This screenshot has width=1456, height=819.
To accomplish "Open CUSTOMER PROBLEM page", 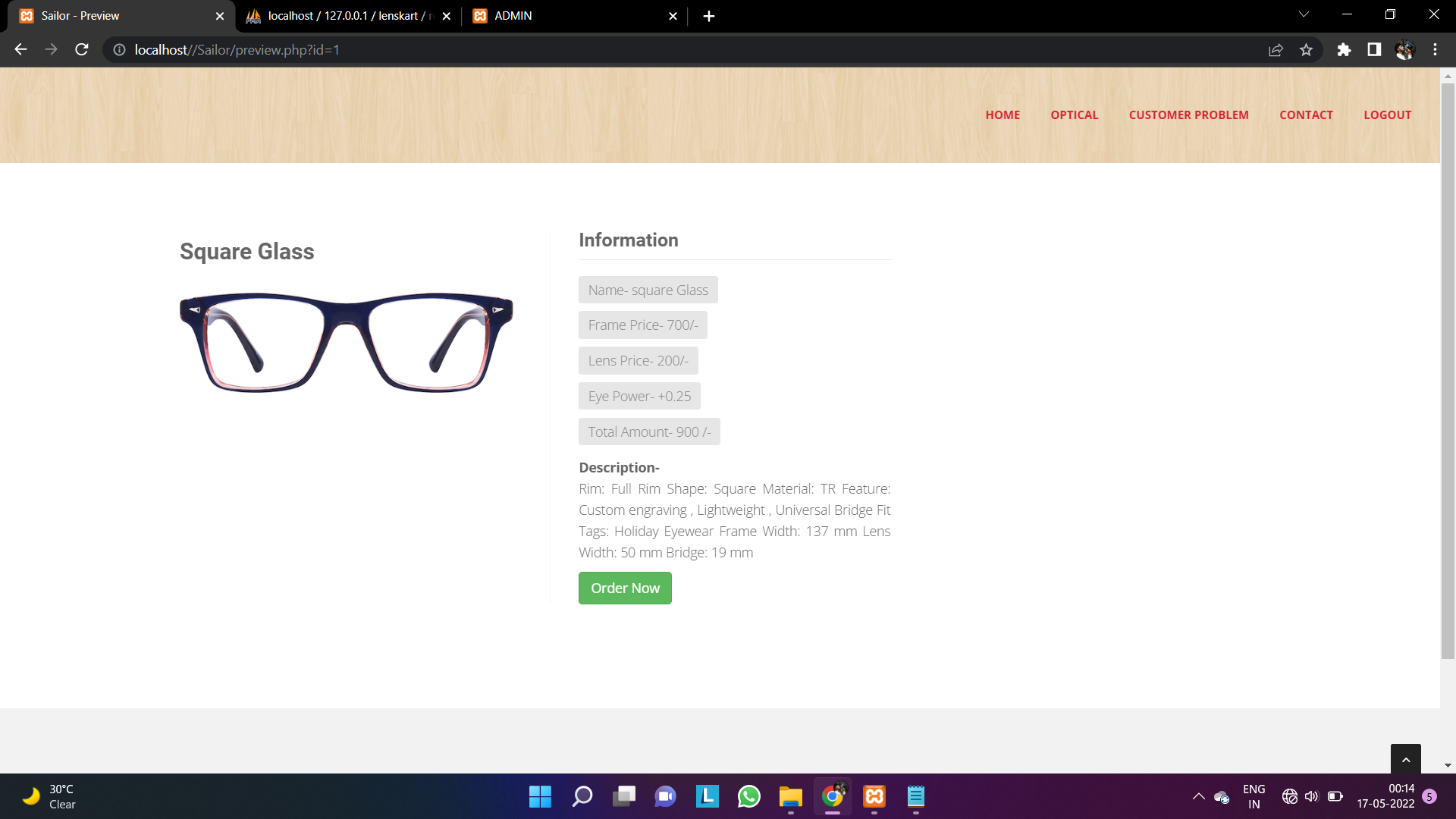I will 1188,115.
